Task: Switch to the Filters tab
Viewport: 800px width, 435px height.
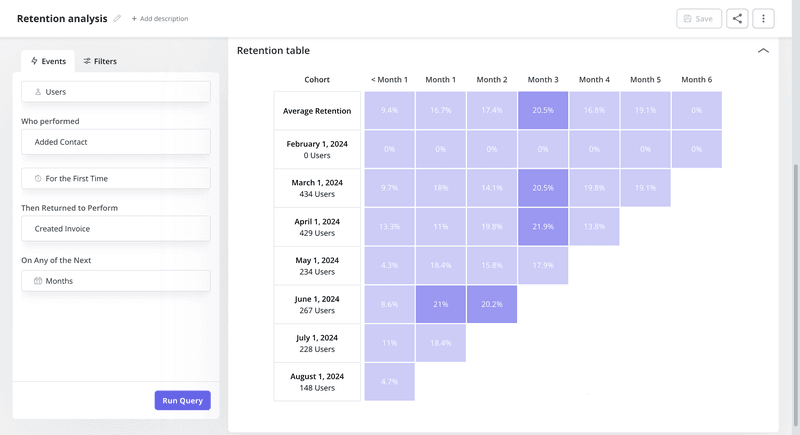Action: [100, 61]
